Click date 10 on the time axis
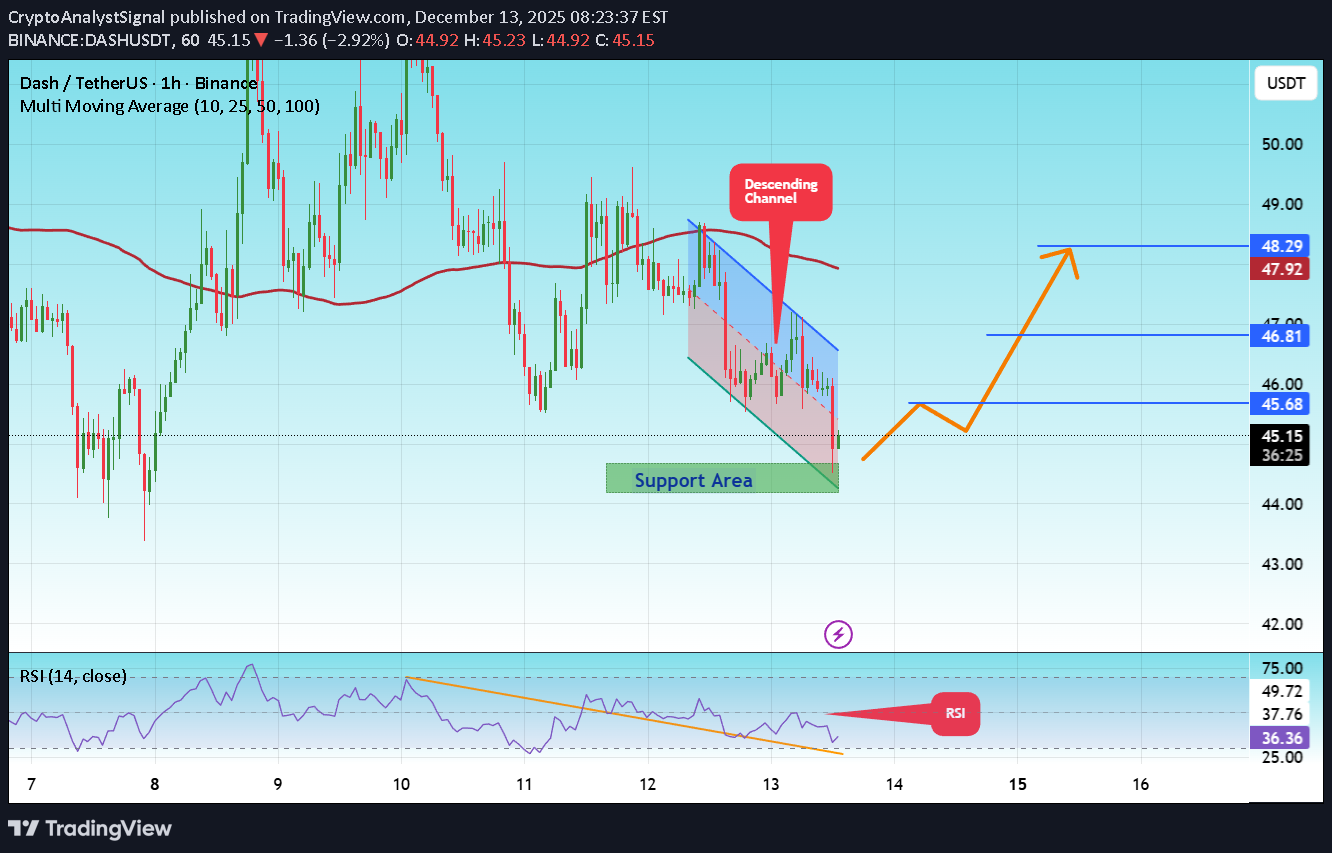This screenshot has width=1332, height=853. [x=401, y=785]
